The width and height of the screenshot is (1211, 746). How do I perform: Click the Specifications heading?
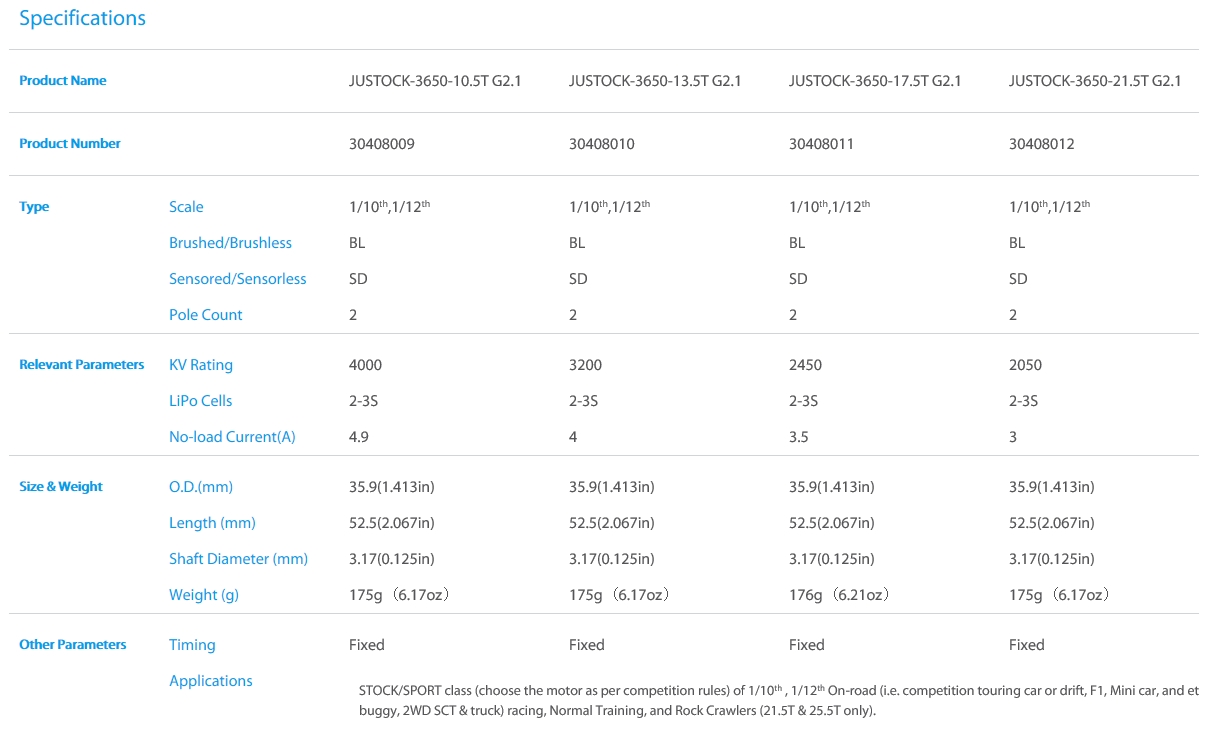click(82, 19)
